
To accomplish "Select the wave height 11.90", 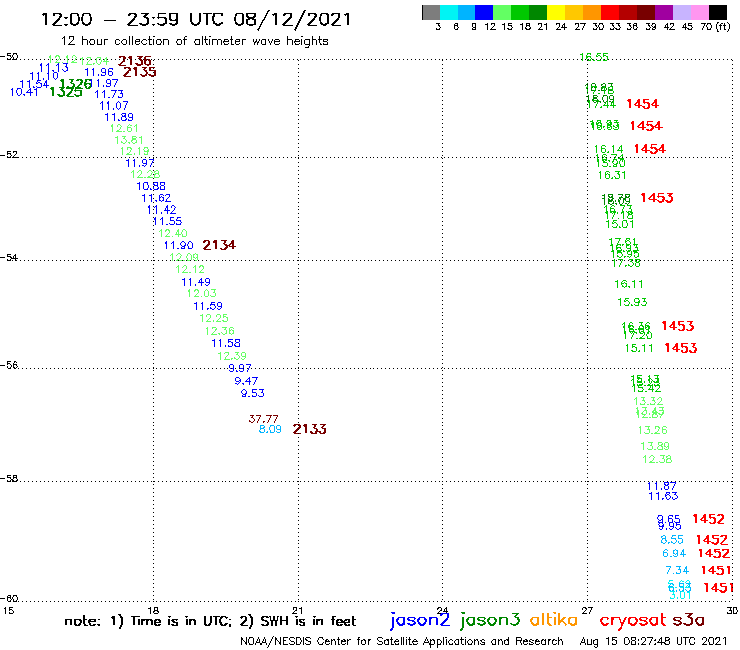I will pyautogui.click(x=178, y=245).
